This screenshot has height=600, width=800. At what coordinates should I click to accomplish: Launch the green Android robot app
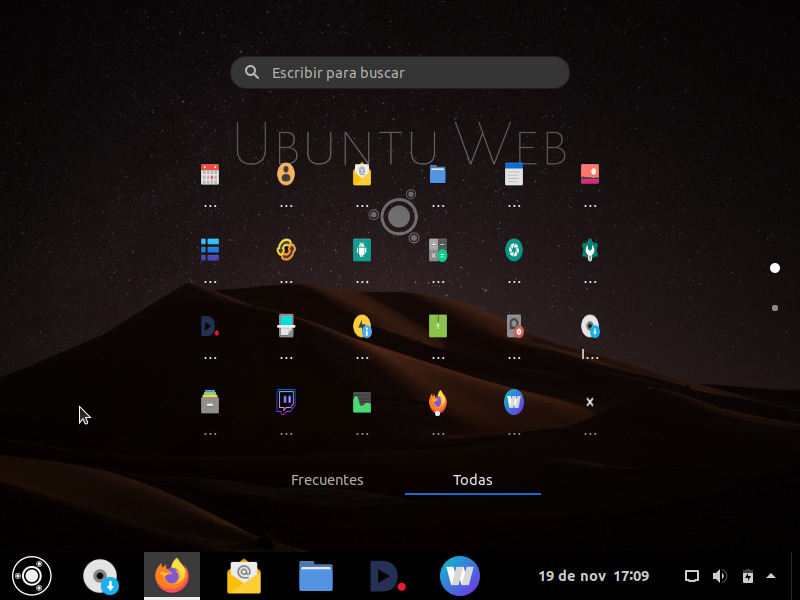(x=361, y=250)
